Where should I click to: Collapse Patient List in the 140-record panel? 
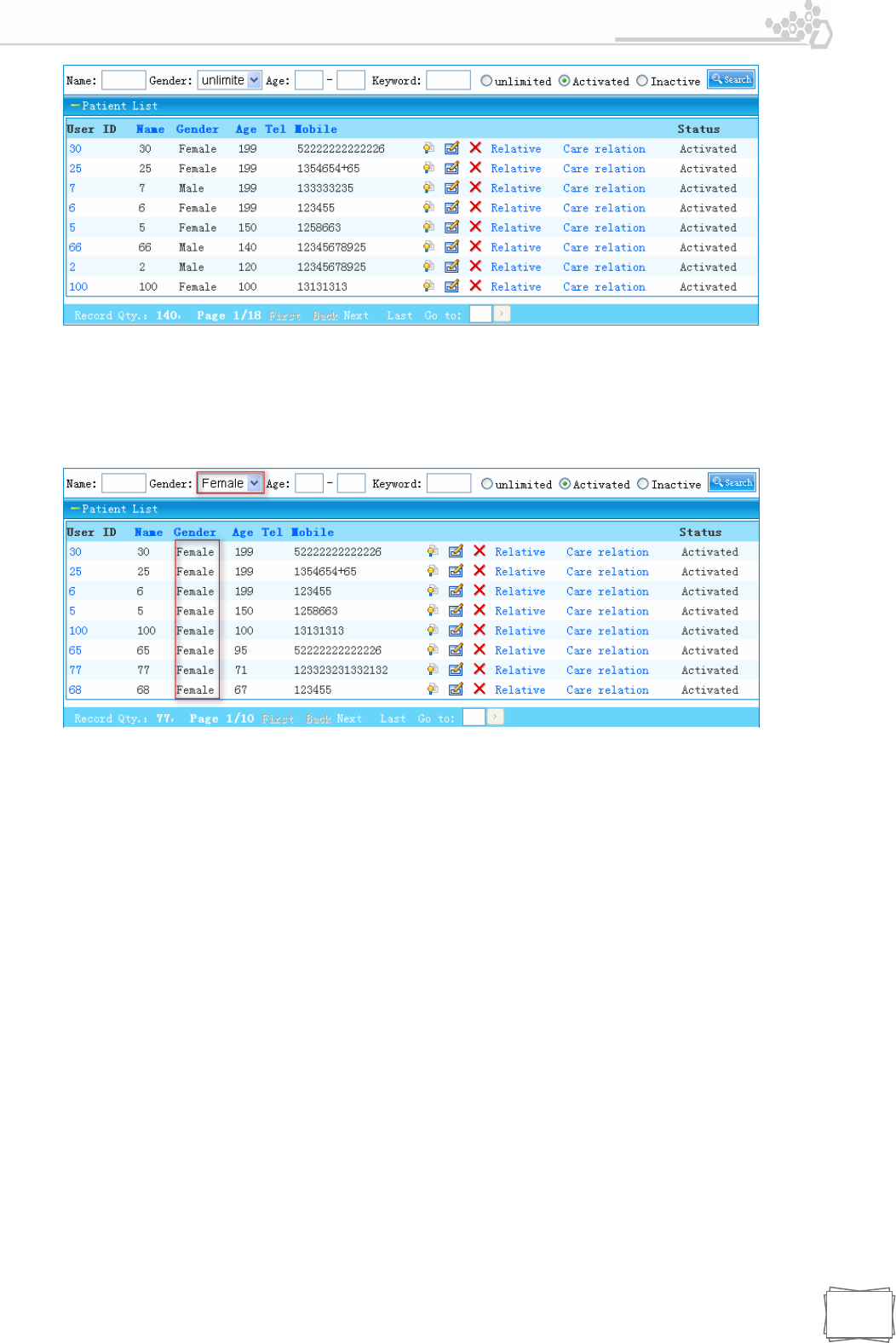[75, 106]
